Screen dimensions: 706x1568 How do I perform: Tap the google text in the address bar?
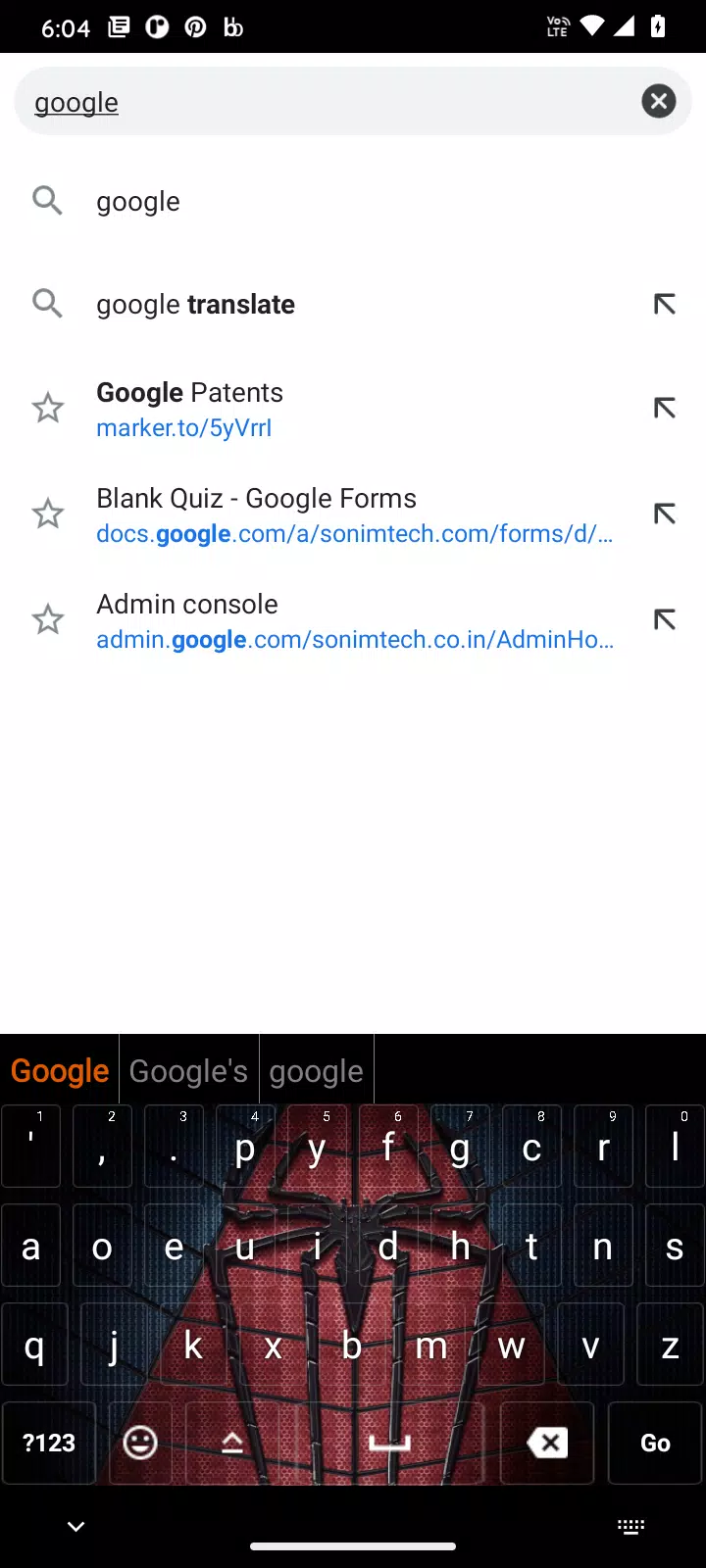[76, 101]
